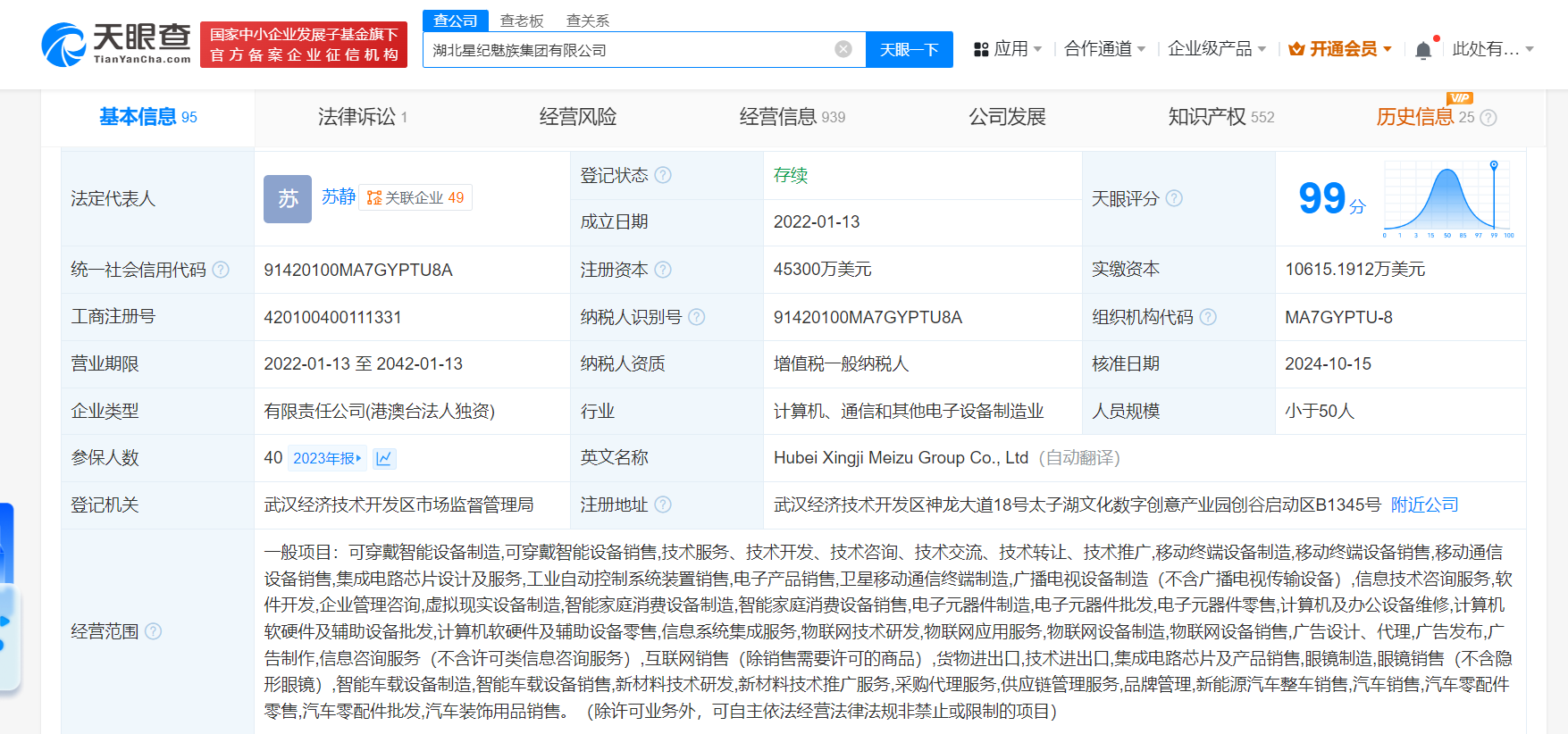Click registration authority 武汉经济技术开发区市场监督管理局

tap(398, 505)
